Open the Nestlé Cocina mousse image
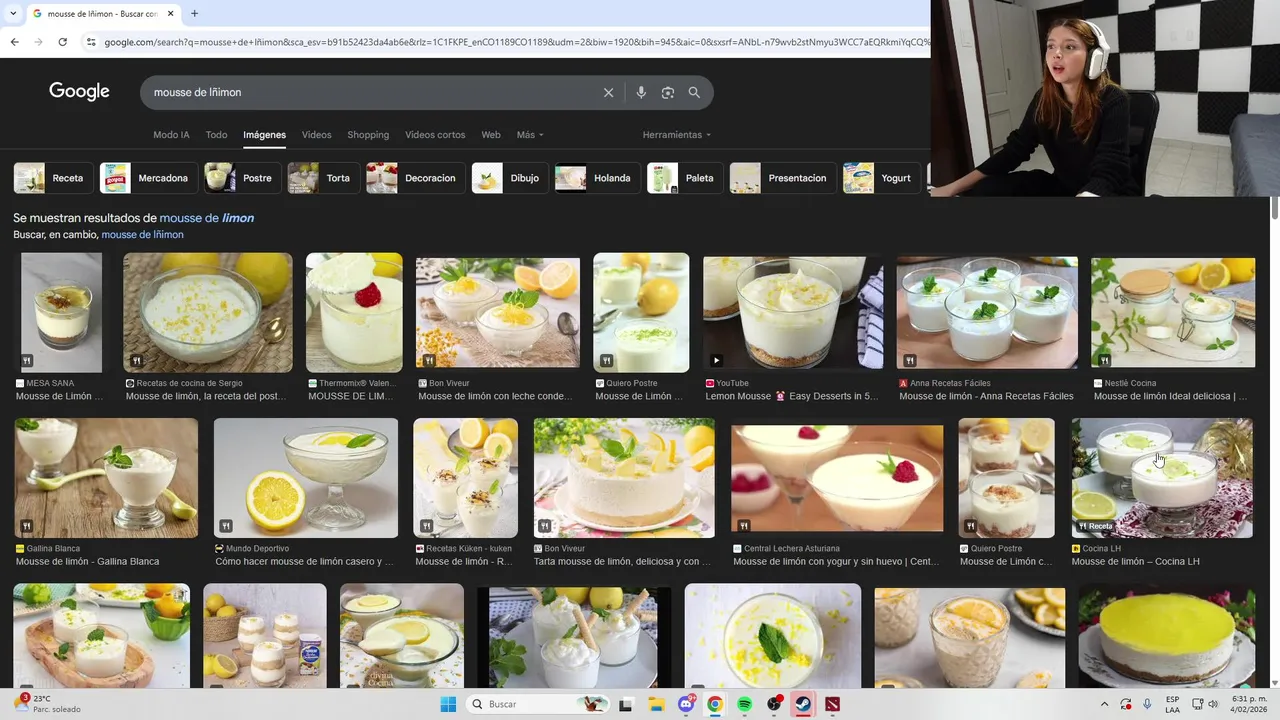Screen dimensions: 1280x720 pyautogui.click(x=1173, y=312)
